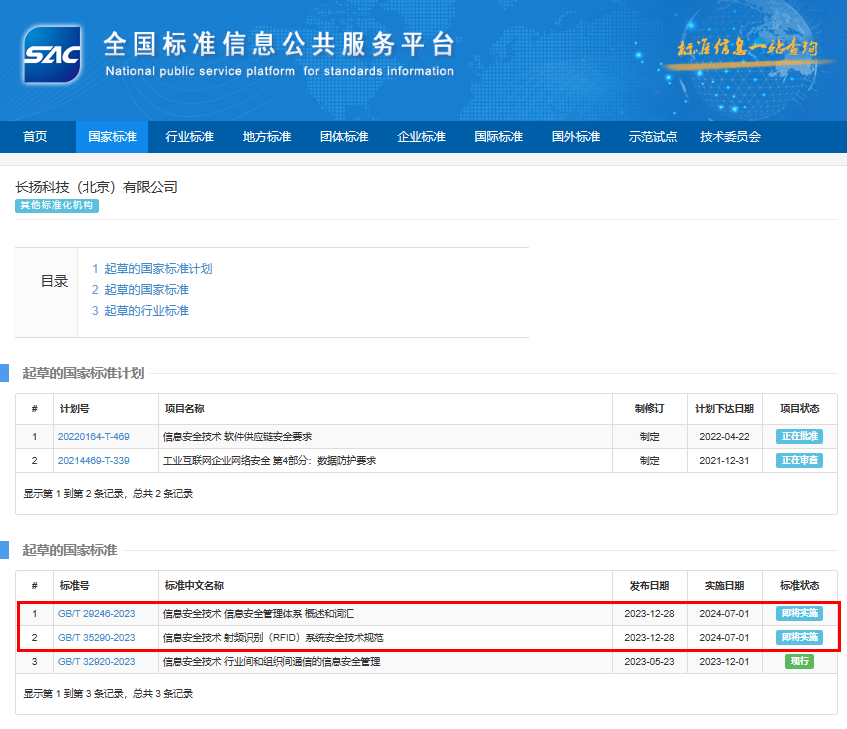The height and width of the screenshot is (729, 847).
Task: Open plan number 20220164-T-469
Action: click(93, 437)
